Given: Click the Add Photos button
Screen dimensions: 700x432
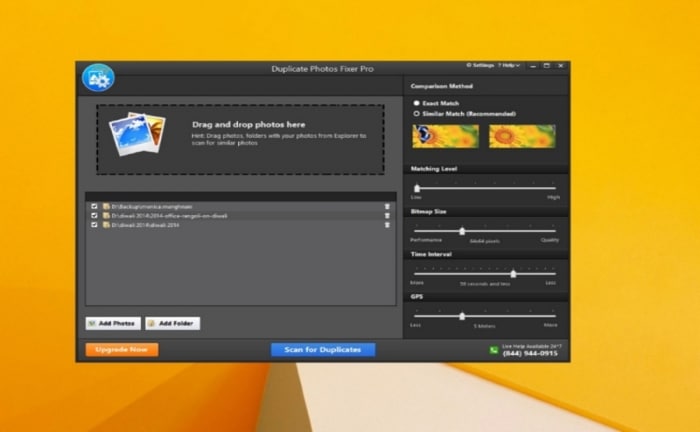Looking at the screenshot, I should [113, 323].
